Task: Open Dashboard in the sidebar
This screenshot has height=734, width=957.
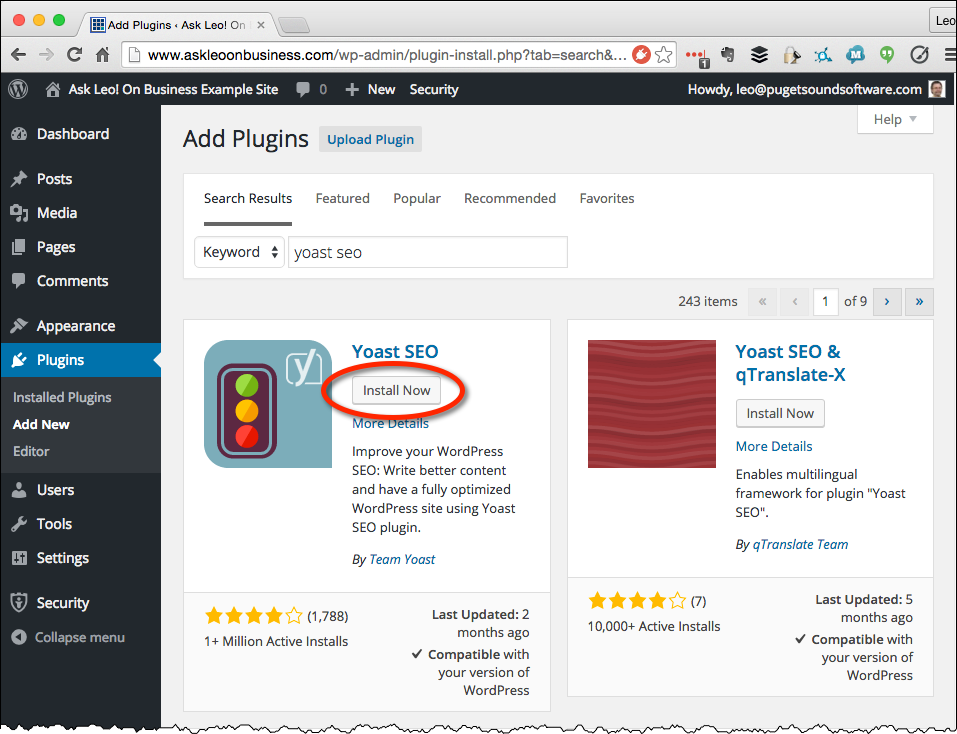Action: 73,134
